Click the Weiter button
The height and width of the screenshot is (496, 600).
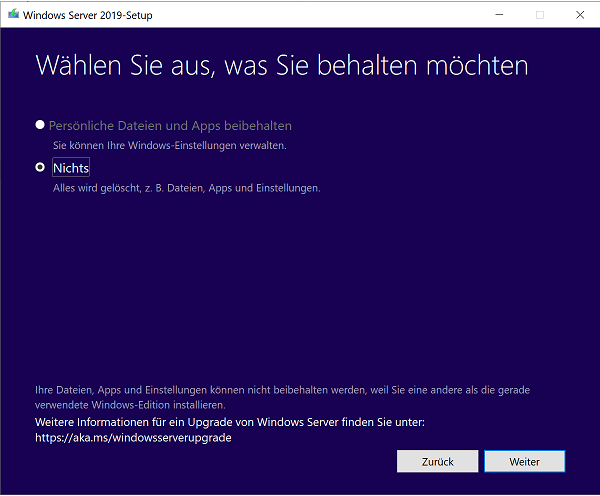pos(524,462)
